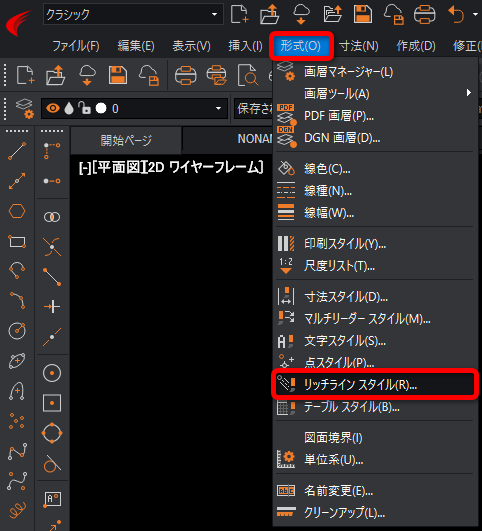Toggle layer visibility eye icon

coord(53,108)
